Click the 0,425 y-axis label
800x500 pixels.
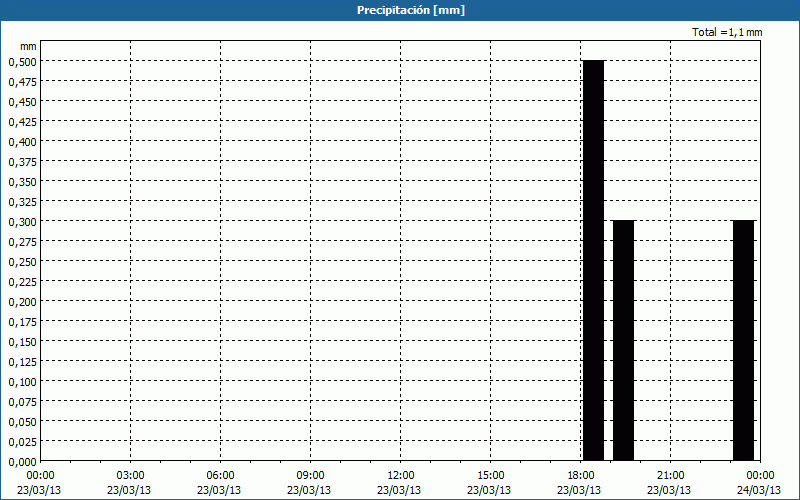point(22,121)
